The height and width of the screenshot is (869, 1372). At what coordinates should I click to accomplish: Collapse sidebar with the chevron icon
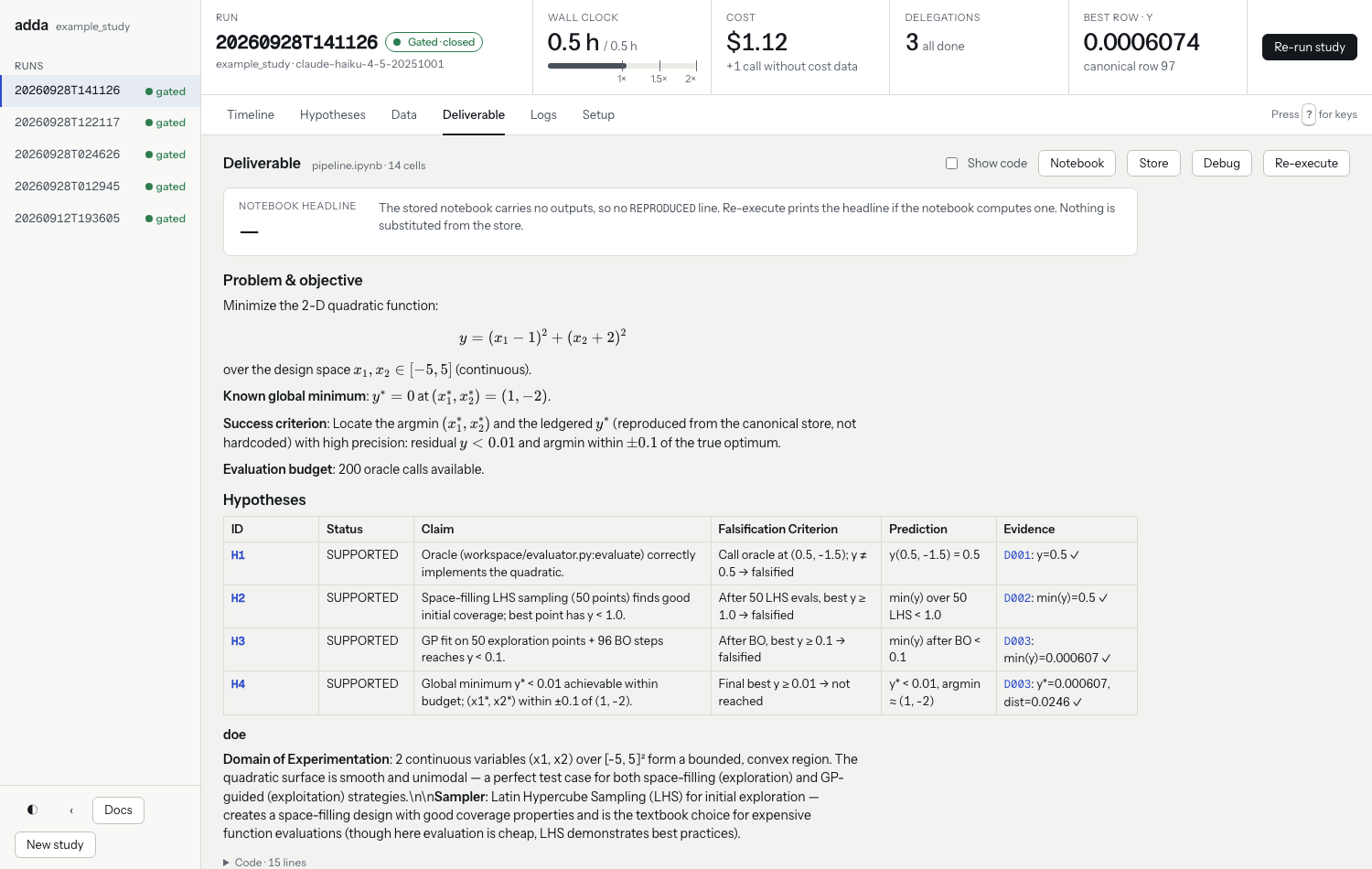pyautogui.click(x=71, y=810)
